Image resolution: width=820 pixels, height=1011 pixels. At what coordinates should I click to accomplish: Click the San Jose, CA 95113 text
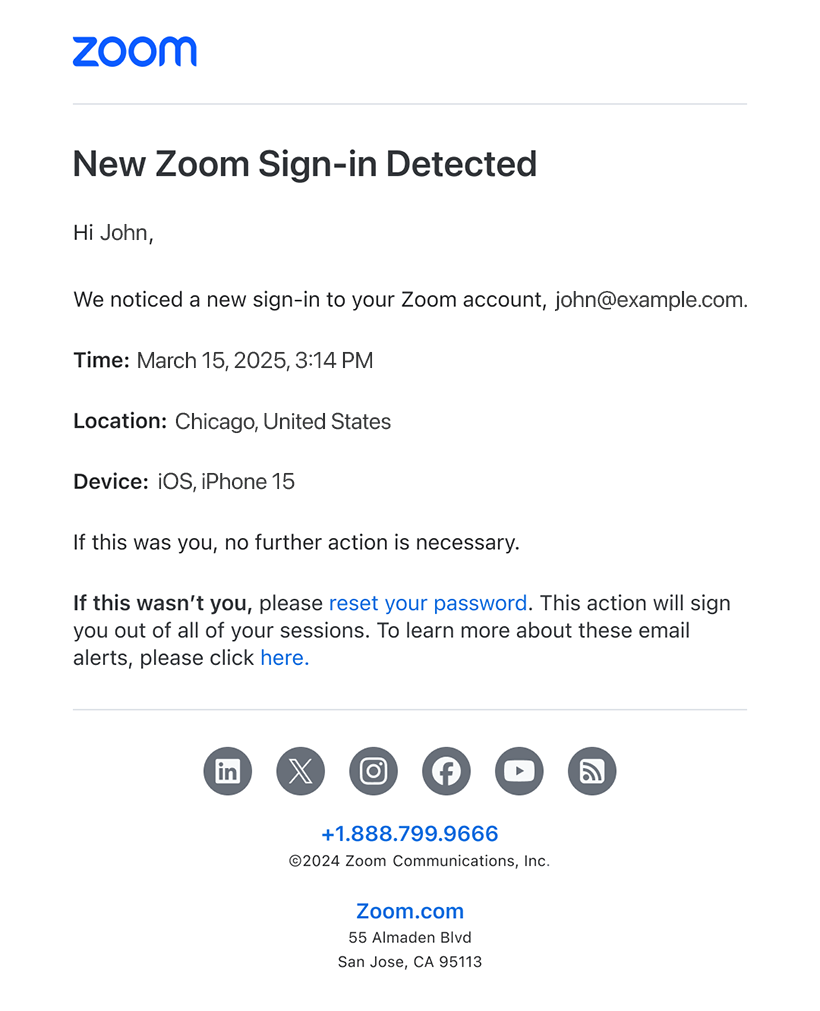tap(410, 962)
